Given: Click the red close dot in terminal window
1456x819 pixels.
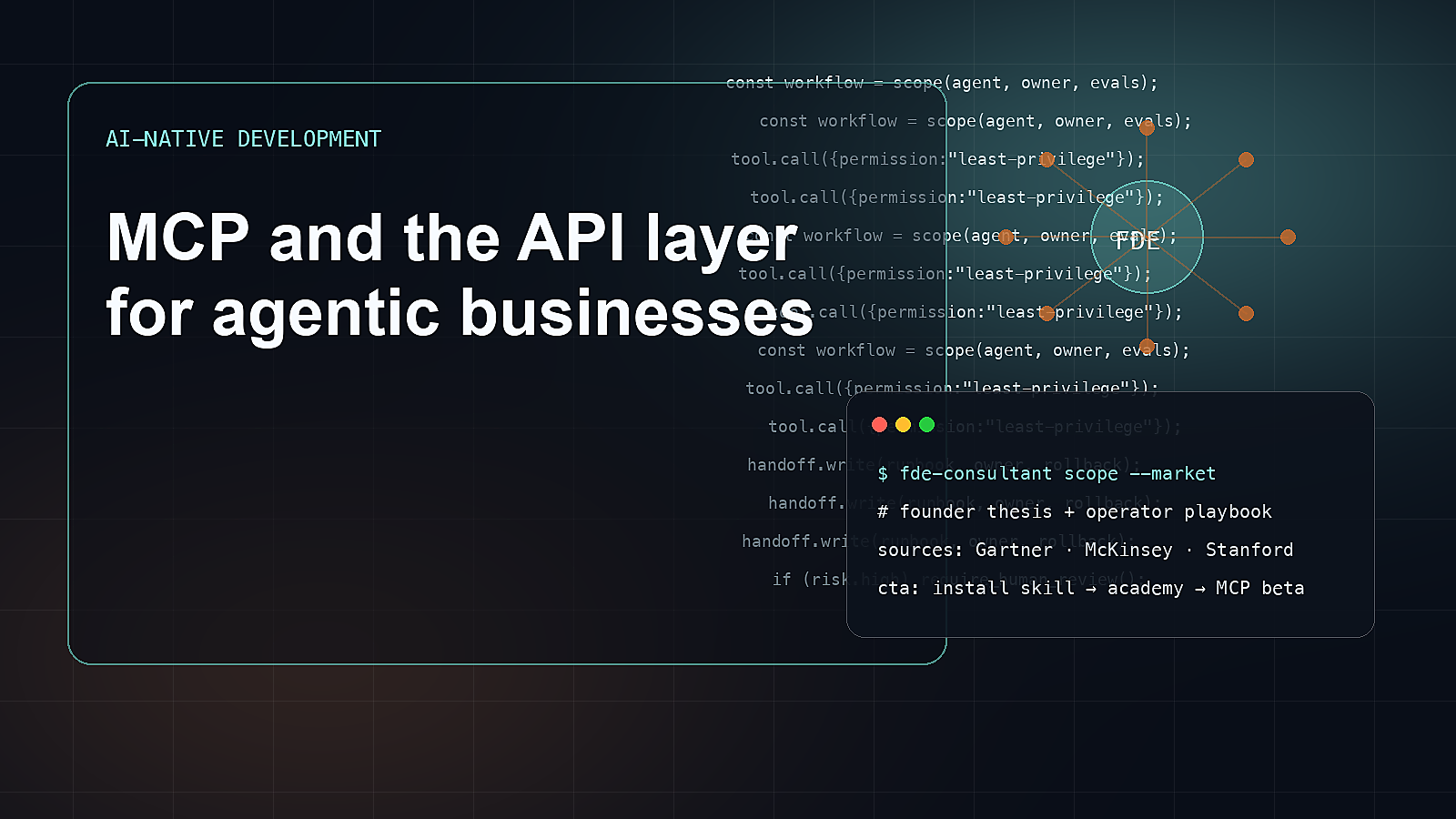Looking at the screenshot, I should pyautogui.click(x=879, y=424).
